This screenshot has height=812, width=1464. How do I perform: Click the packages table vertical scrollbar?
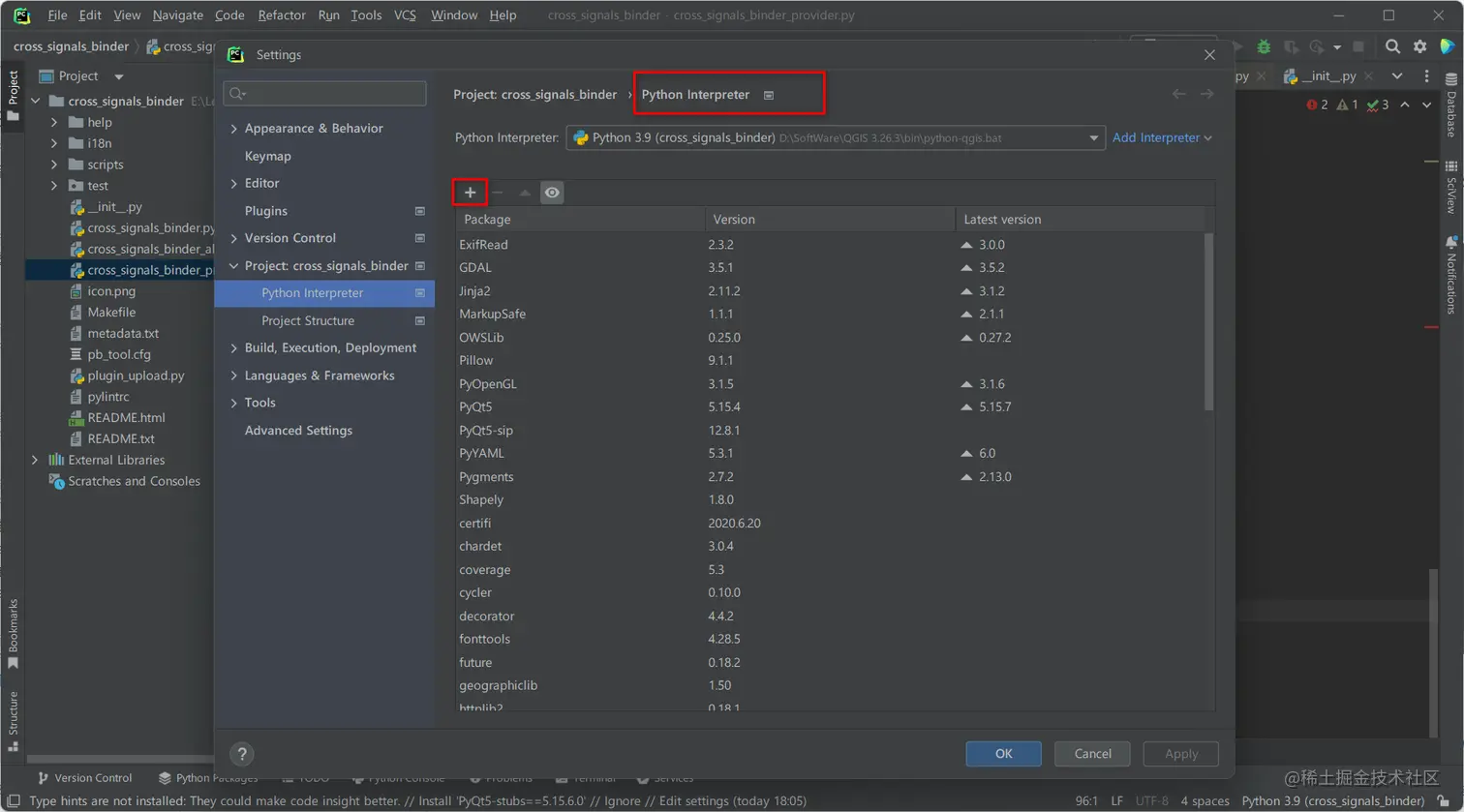pos(1208,321)
